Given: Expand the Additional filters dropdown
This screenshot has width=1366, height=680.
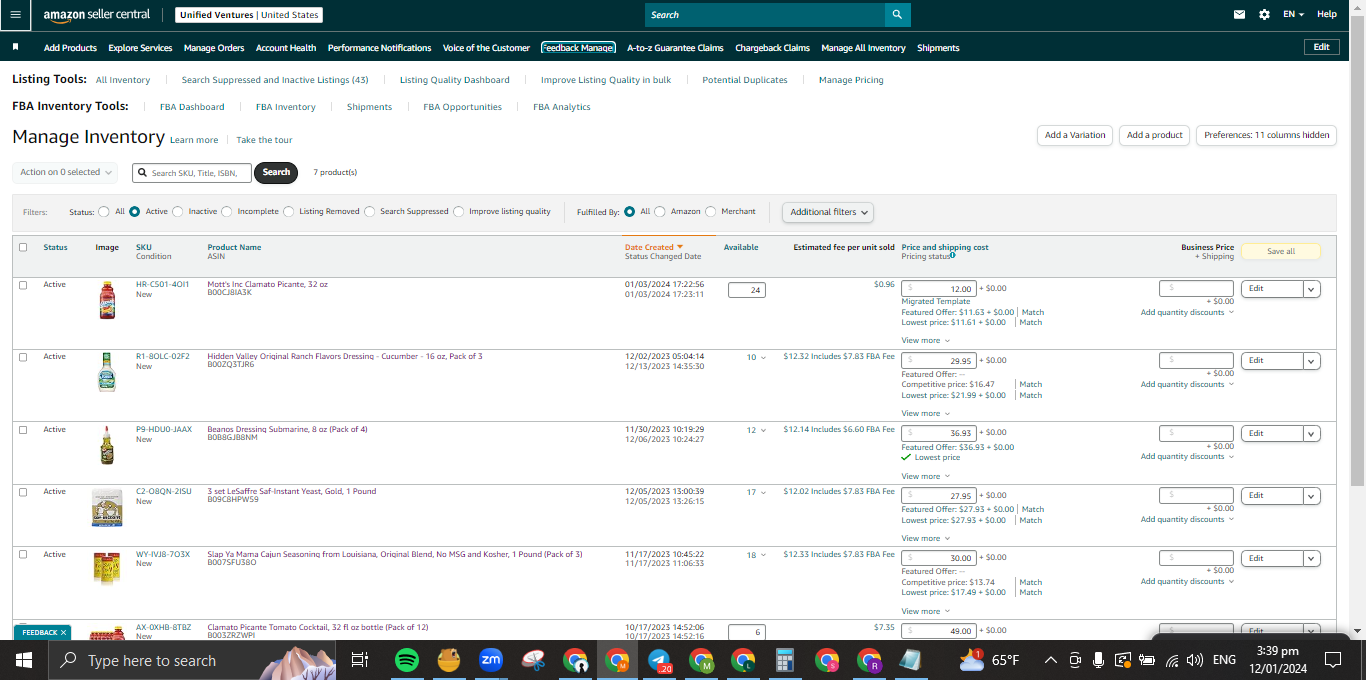Looking at the screenshot, I should pos(828,212).
